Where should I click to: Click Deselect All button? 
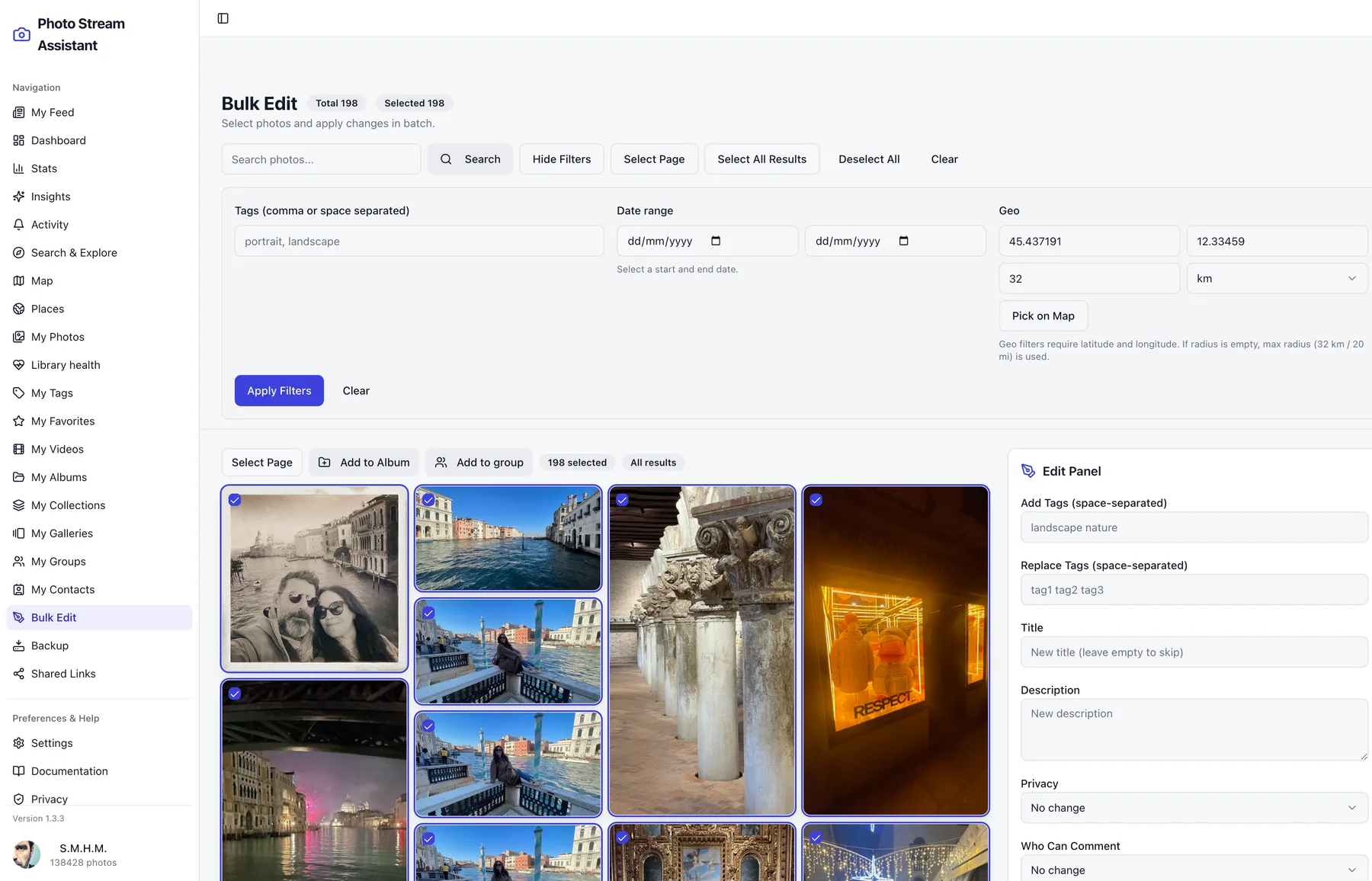[x=869, y=159]
